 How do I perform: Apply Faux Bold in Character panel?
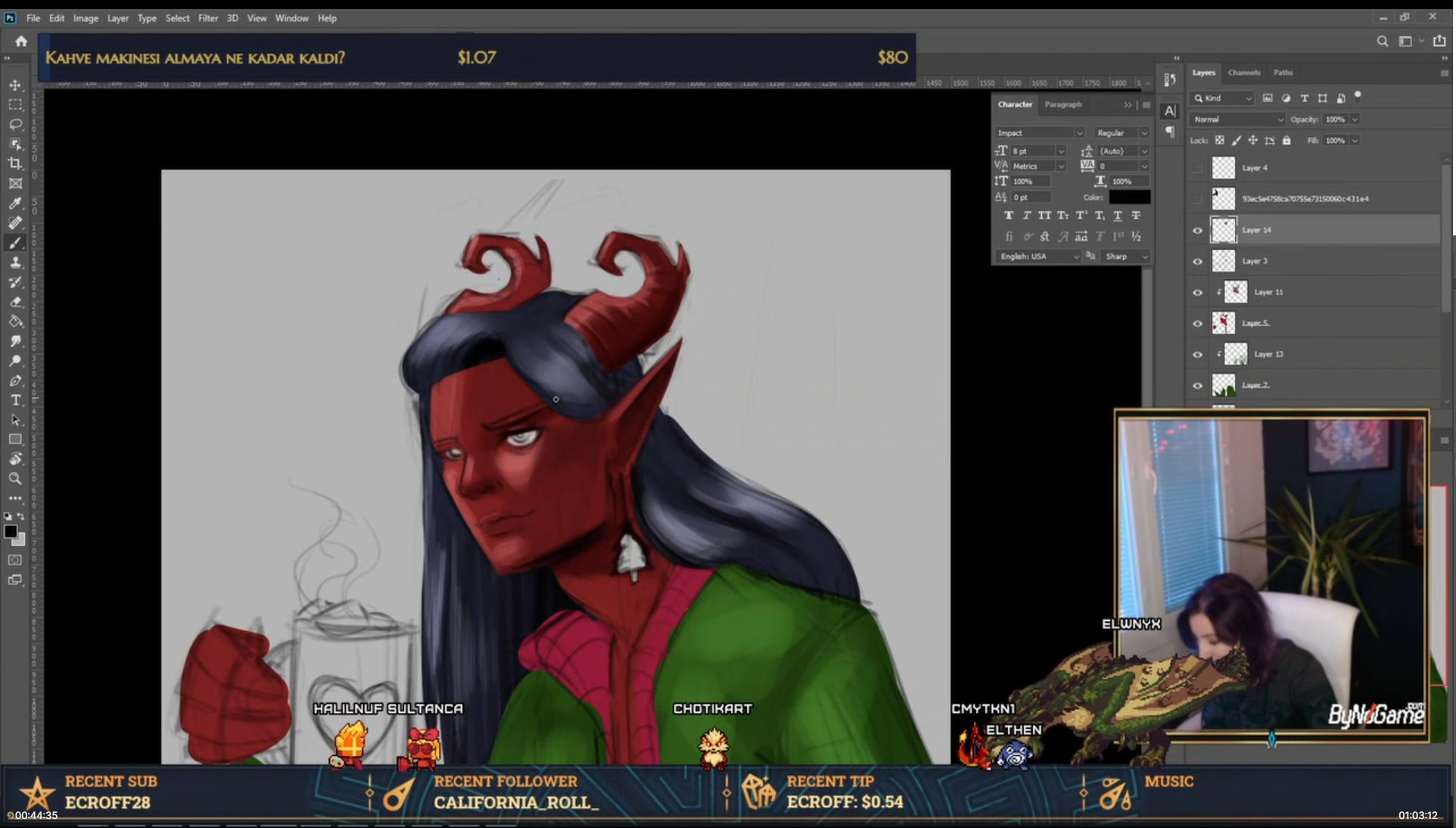coord(1009,216)
